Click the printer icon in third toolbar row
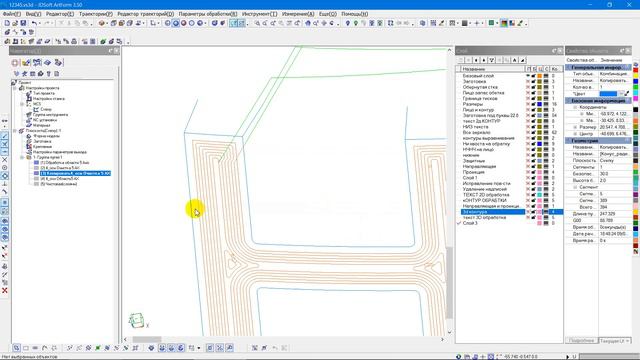 point(74,41)
